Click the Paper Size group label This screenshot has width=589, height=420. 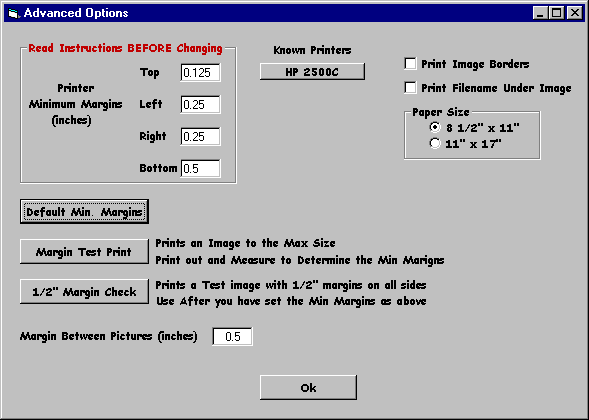coord(441,112)
